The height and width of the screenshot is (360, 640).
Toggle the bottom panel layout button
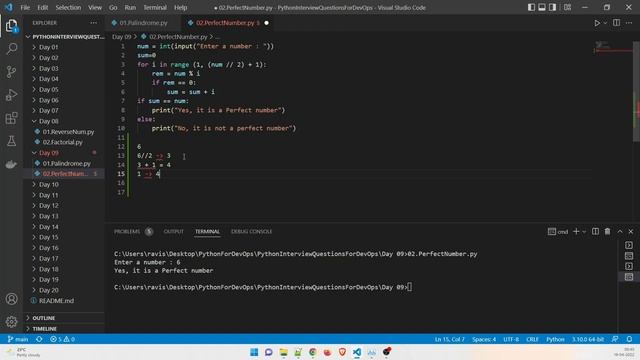542,7
